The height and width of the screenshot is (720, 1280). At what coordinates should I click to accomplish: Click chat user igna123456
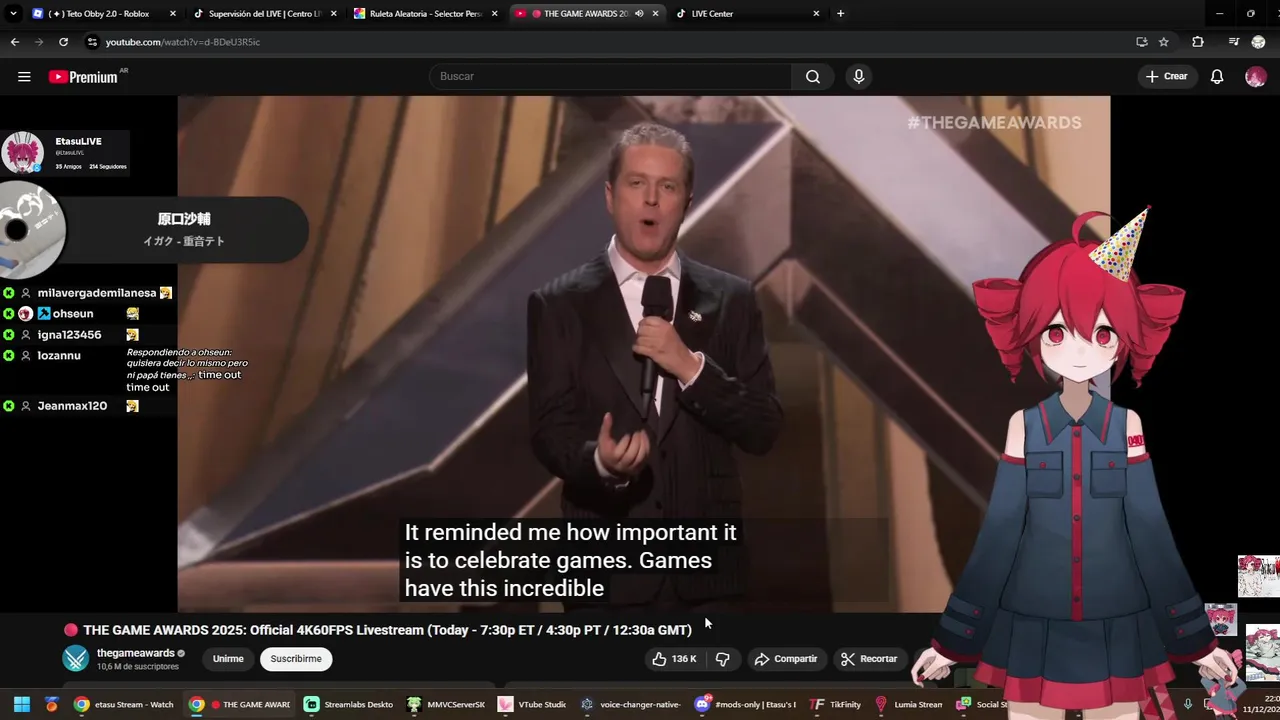[70, 335]
